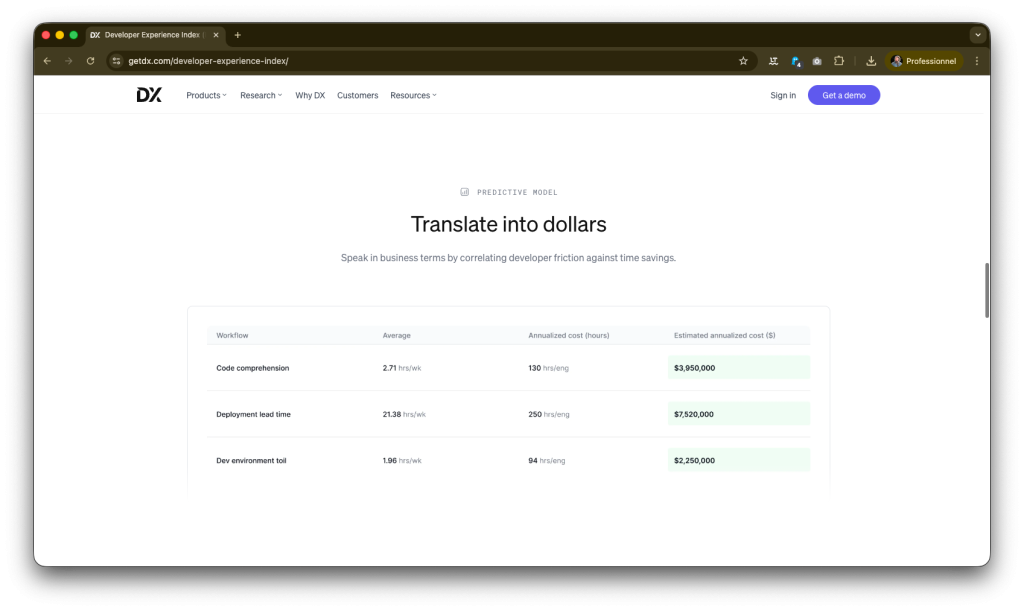Bookmark the page with the star icon
Viewport: 1024px width, 611px height.
743,61
